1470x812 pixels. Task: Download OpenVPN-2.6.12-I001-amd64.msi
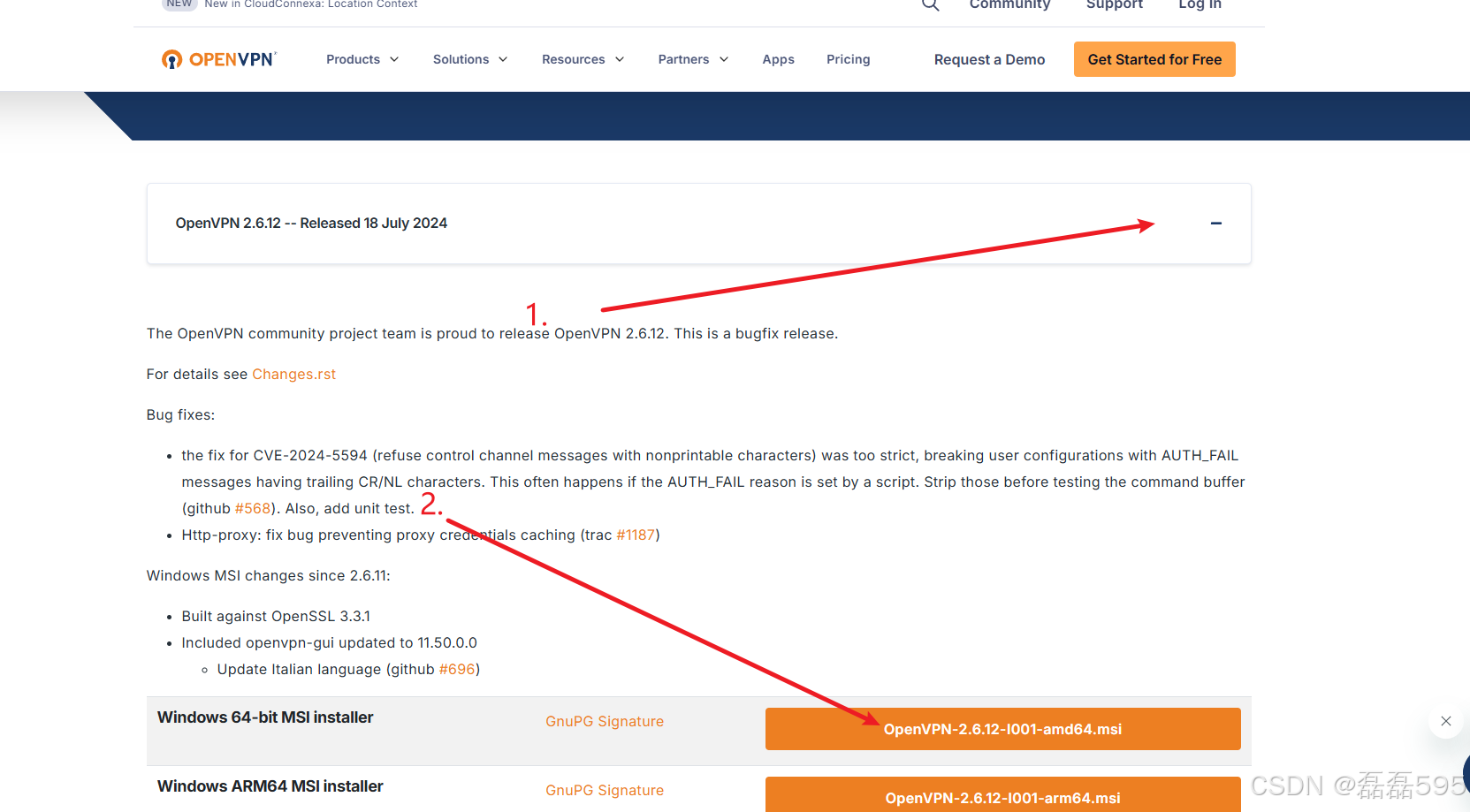tap(1003, 729)
